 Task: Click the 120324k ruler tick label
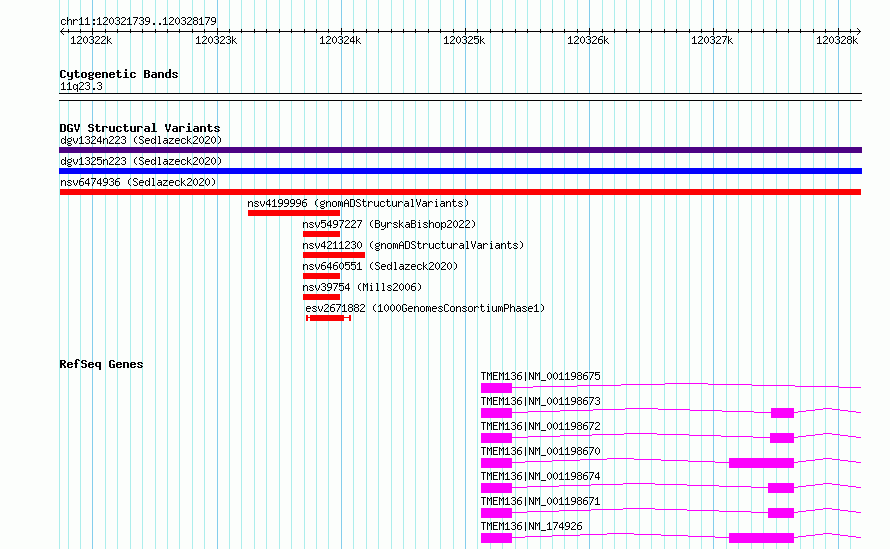(339, 40)
